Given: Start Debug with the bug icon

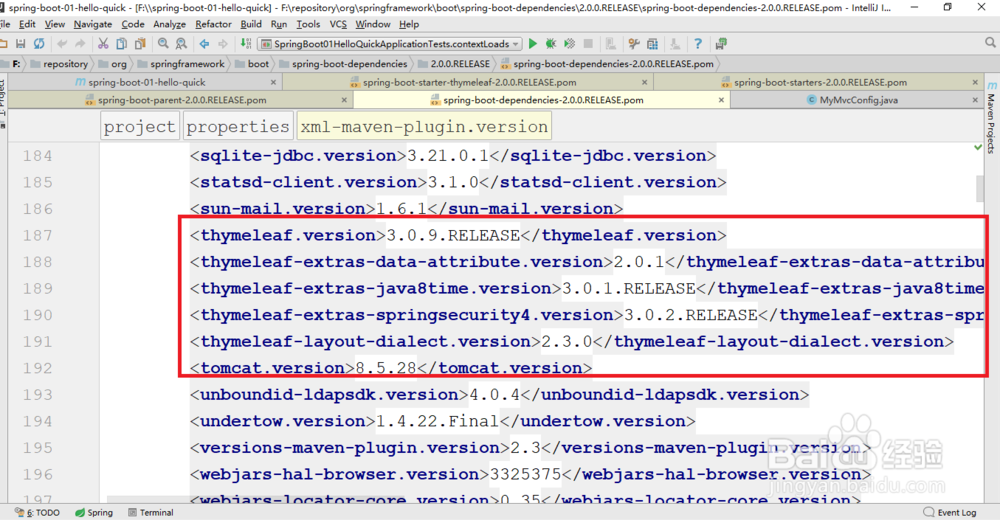Looking at the screenshot, I should 551,44.
